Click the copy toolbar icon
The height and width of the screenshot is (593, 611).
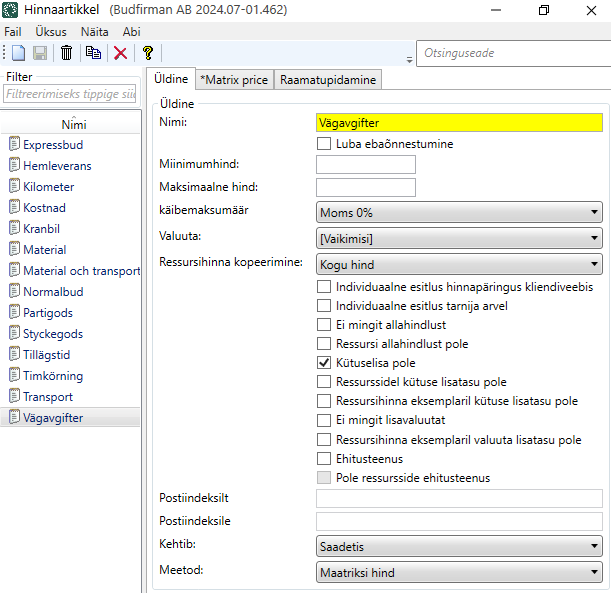[93, 53]
